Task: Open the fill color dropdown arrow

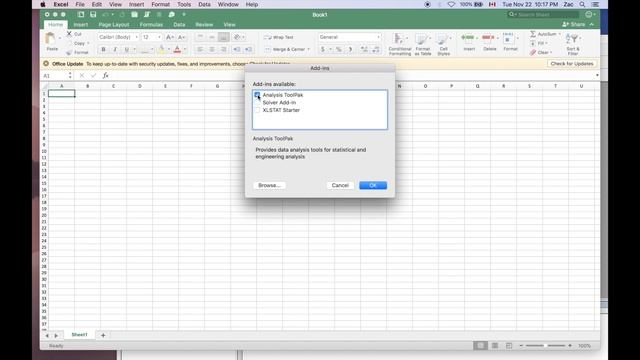Action: tap(169, 49)
